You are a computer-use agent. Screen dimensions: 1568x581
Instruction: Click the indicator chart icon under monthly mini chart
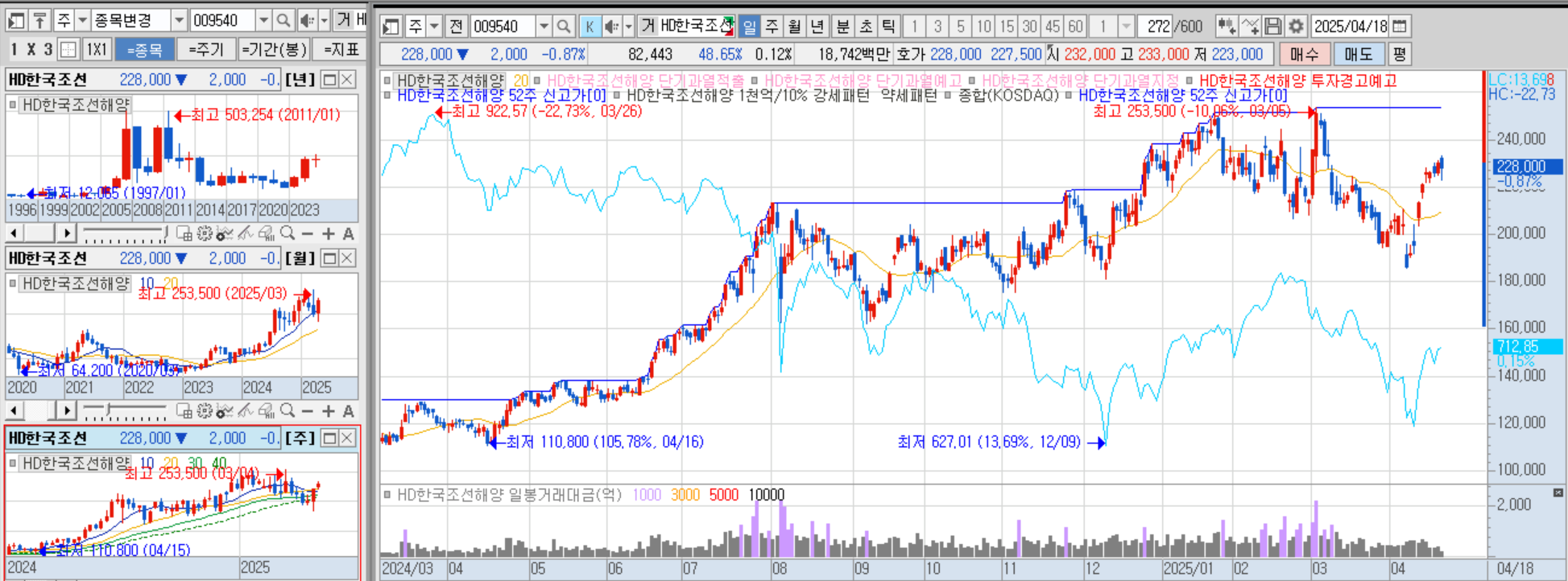click(225, 411)
